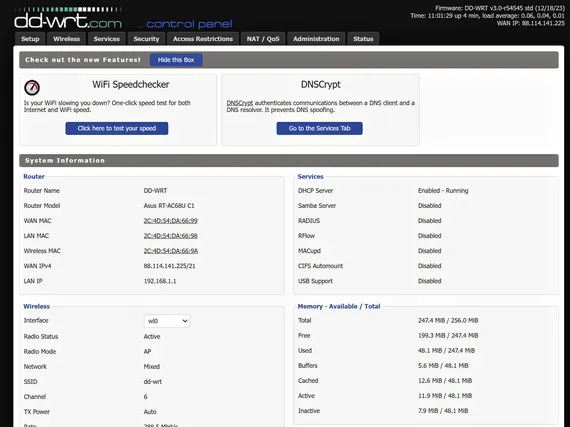Click the RADIUS Disabled status
Image resolution: width=570 pixels, height=427 pixels.
coord(430,221)
